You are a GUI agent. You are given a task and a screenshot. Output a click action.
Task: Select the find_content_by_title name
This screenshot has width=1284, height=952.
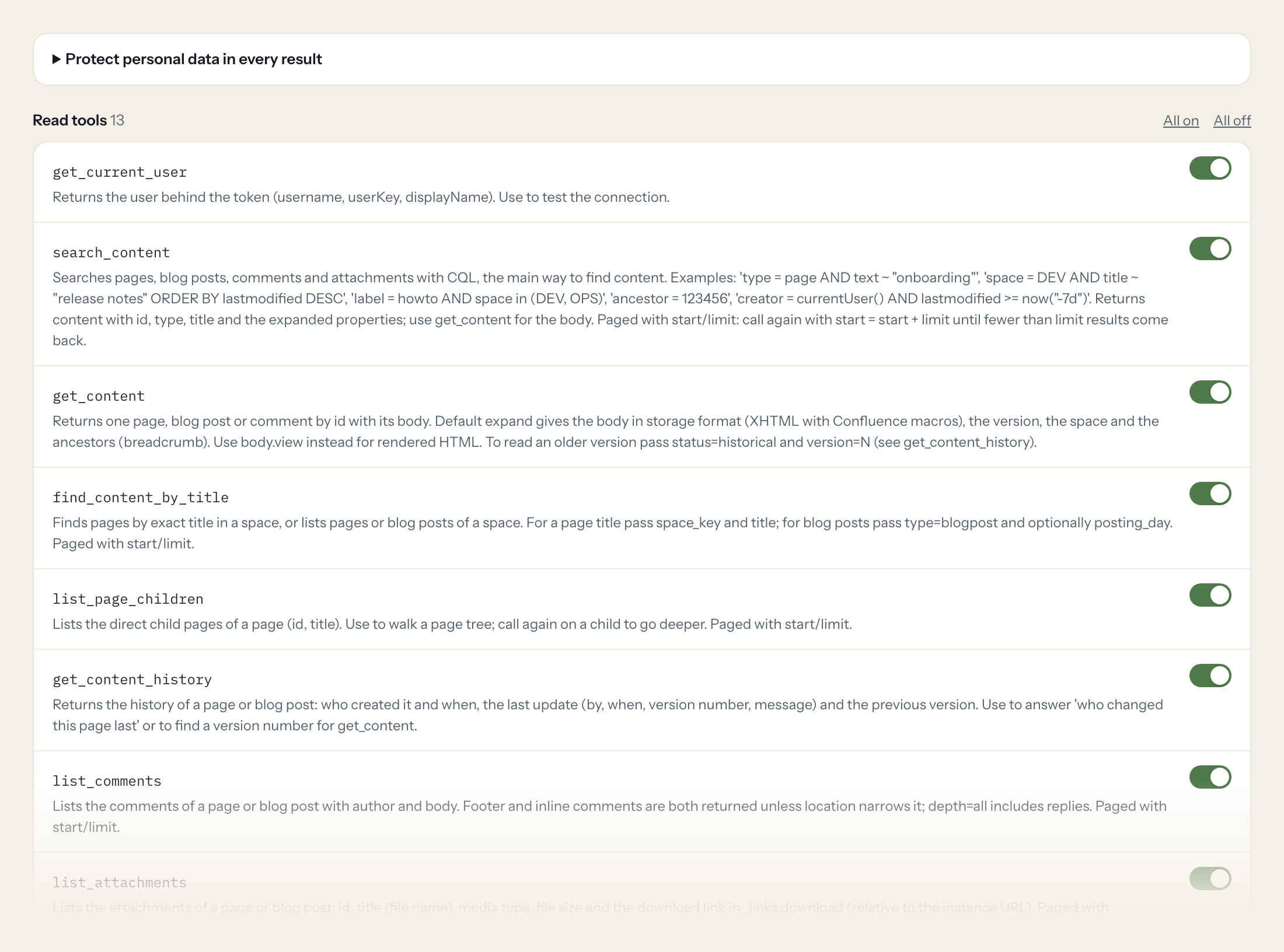[141, 498]
